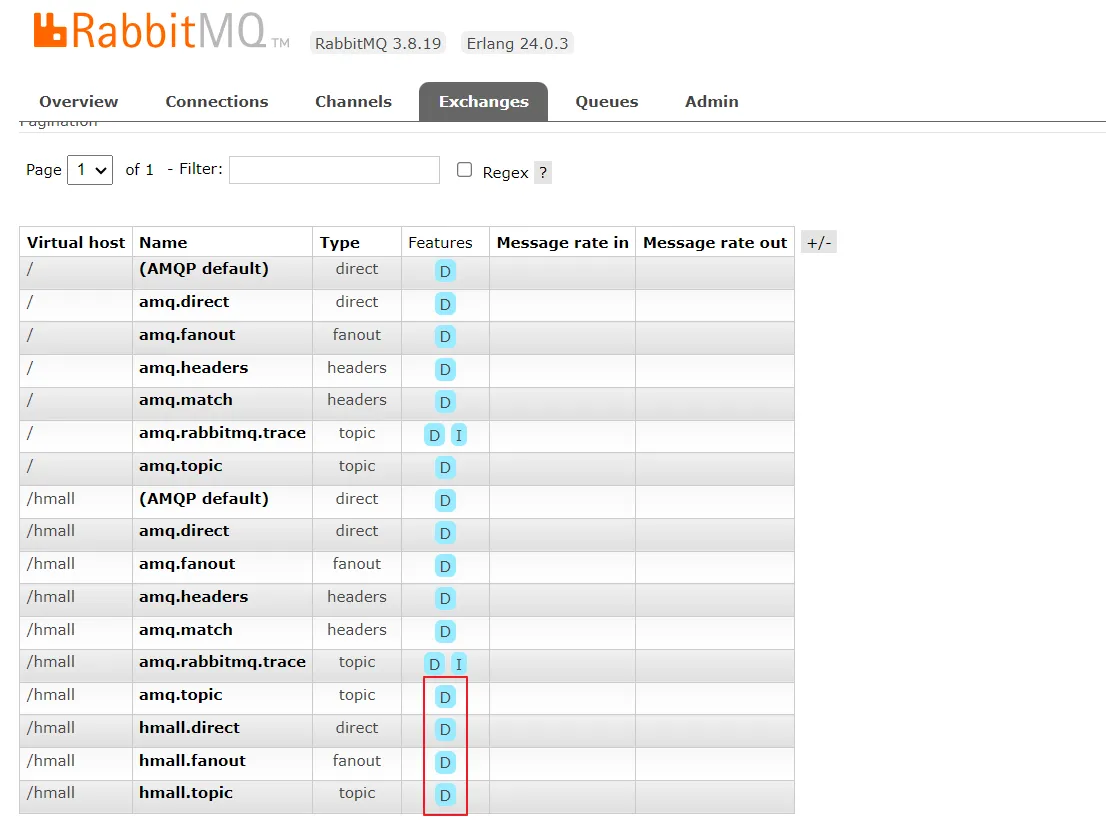Screen dimensions: 1106x821
Task: Click the Filter input field
Action: click(x=334, y=170)
